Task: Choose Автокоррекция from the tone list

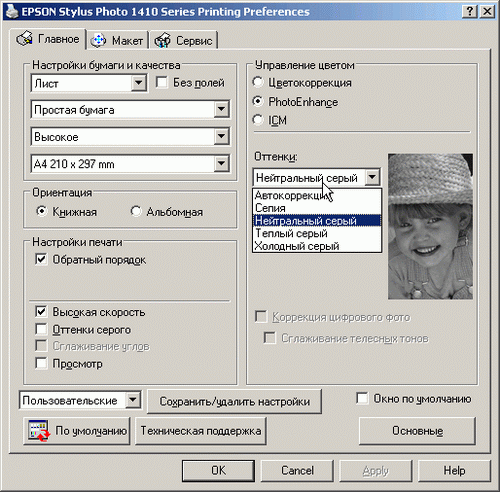Action: point(317,195)
